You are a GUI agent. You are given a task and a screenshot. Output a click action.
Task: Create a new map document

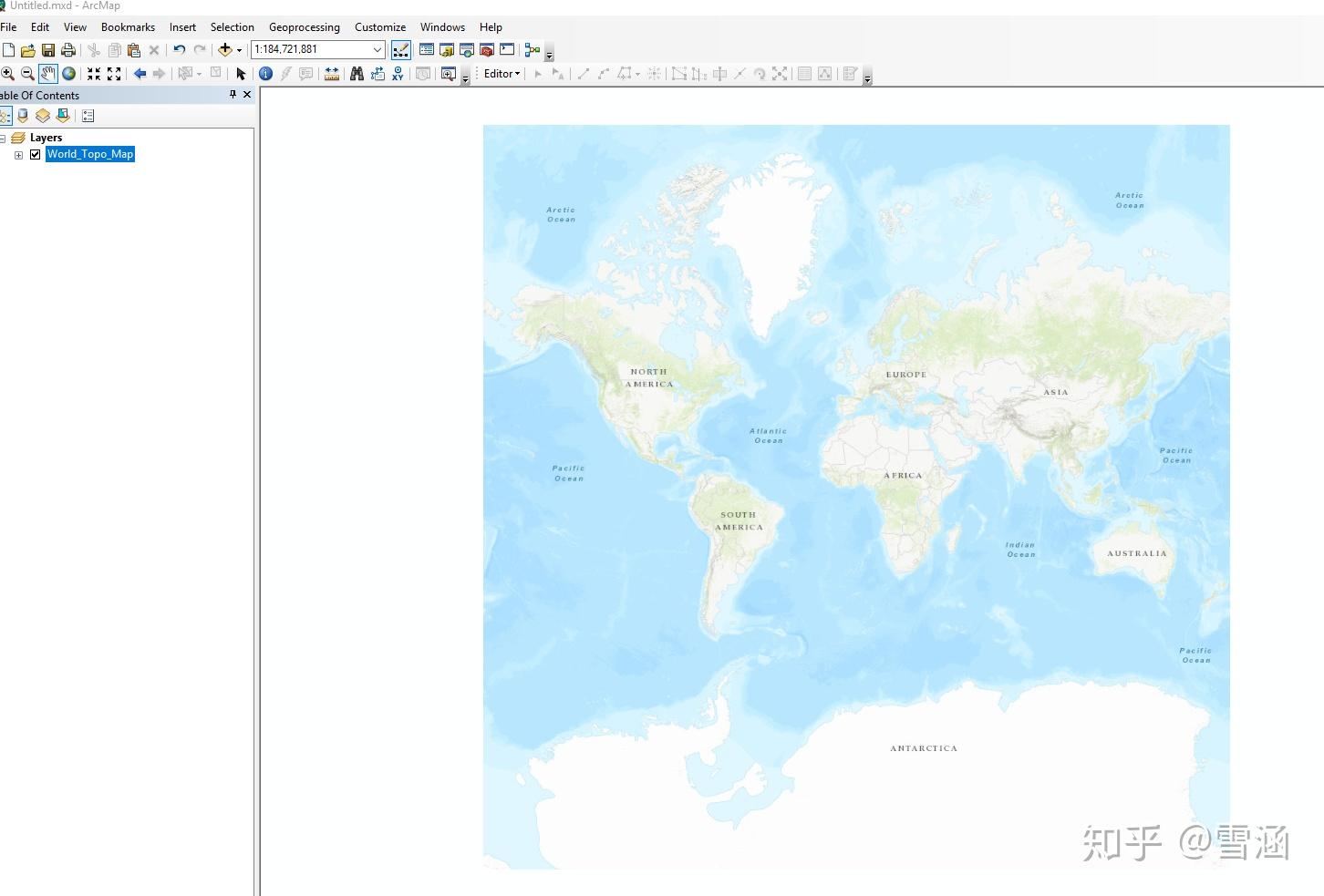tap(8, 50)
